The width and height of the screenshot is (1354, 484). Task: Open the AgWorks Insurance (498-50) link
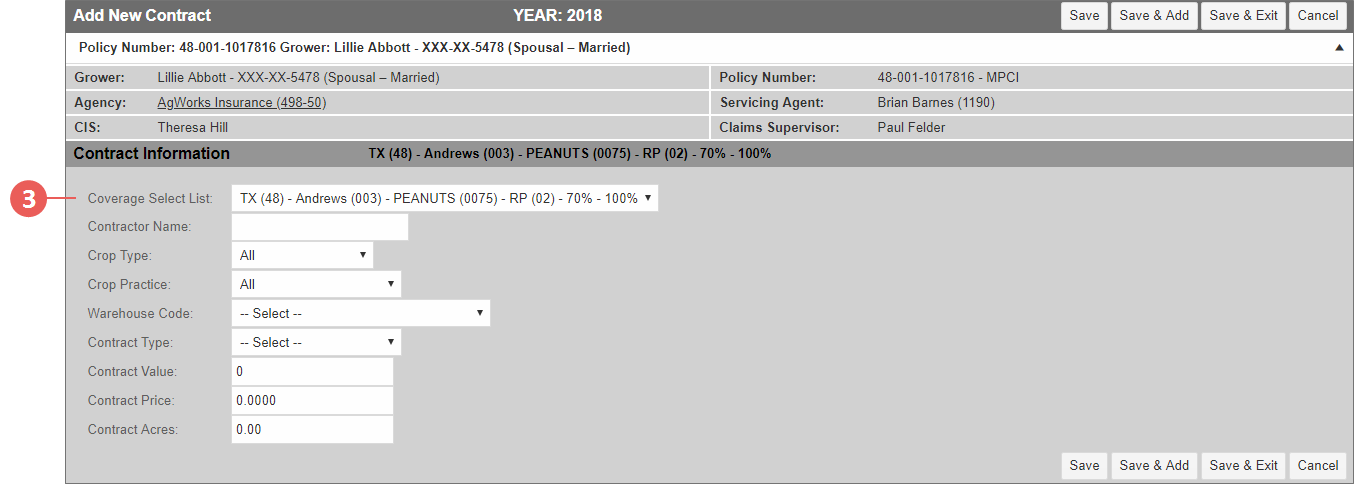pyautogui.click(x=242, y=102)
